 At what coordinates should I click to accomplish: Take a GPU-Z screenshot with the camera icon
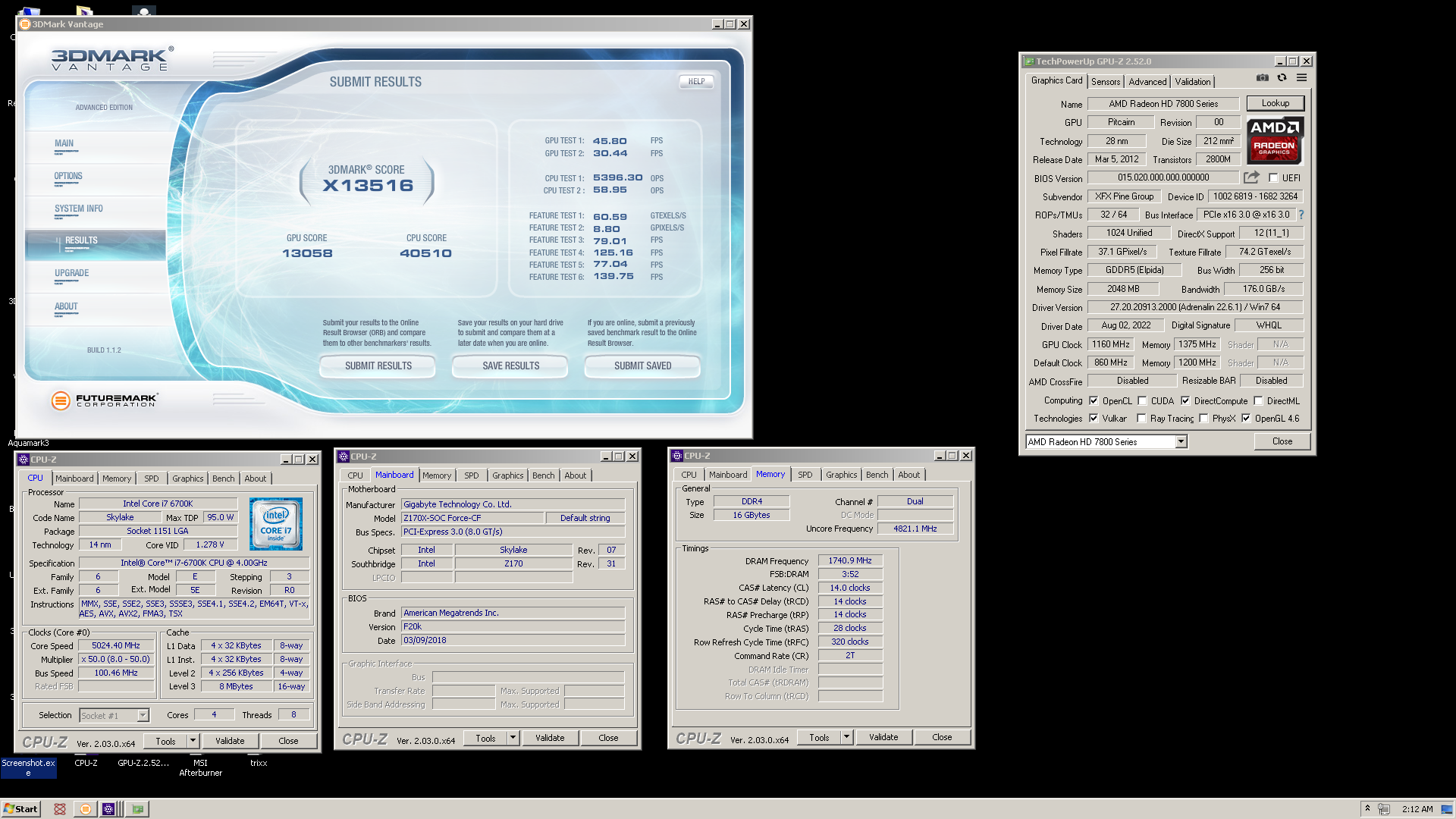tap(1262, 78)
